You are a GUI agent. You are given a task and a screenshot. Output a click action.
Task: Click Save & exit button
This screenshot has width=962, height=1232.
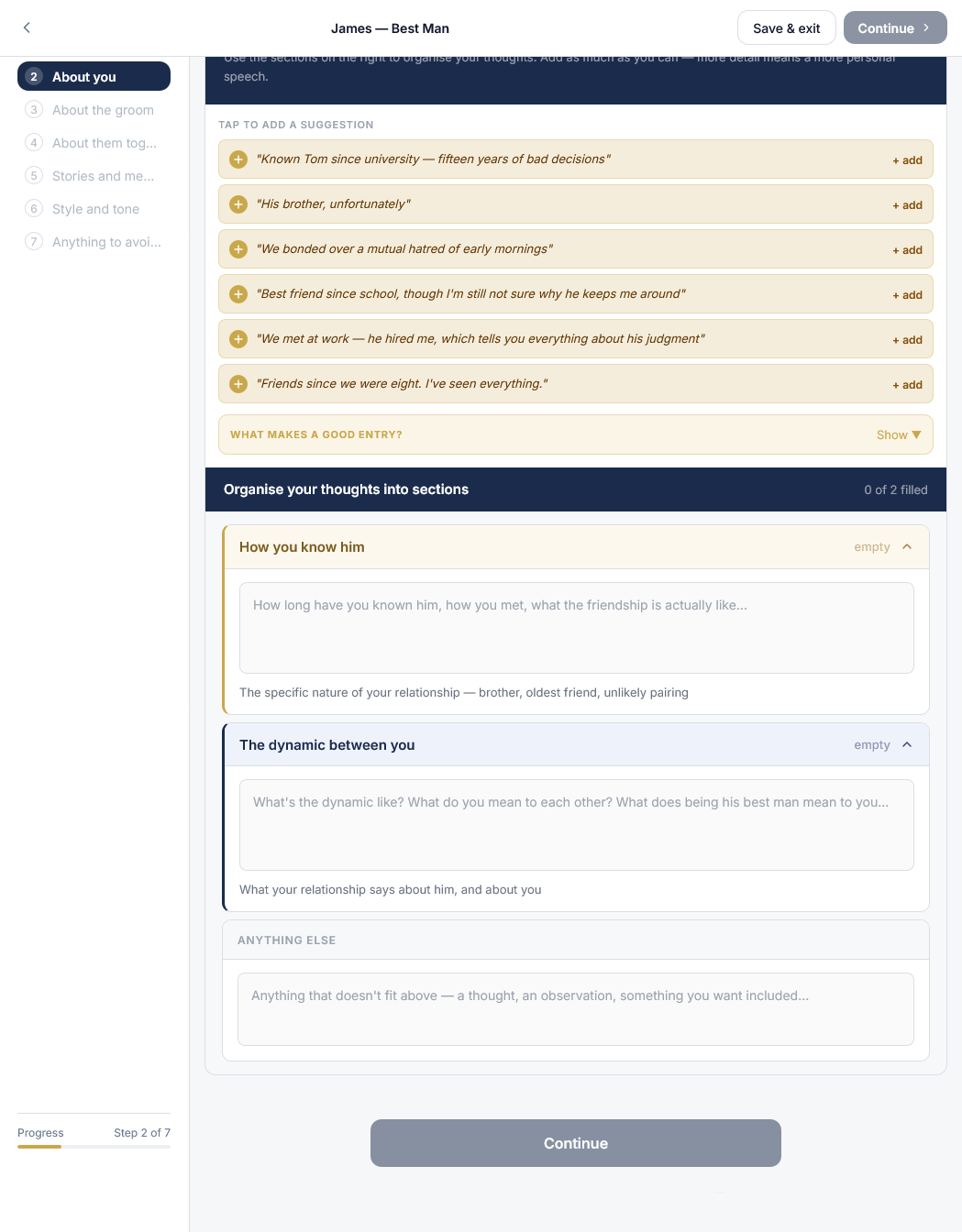(787, 28)
